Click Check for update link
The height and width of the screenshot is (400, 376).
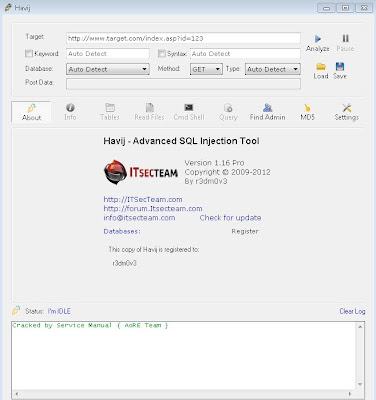[230, 218]
